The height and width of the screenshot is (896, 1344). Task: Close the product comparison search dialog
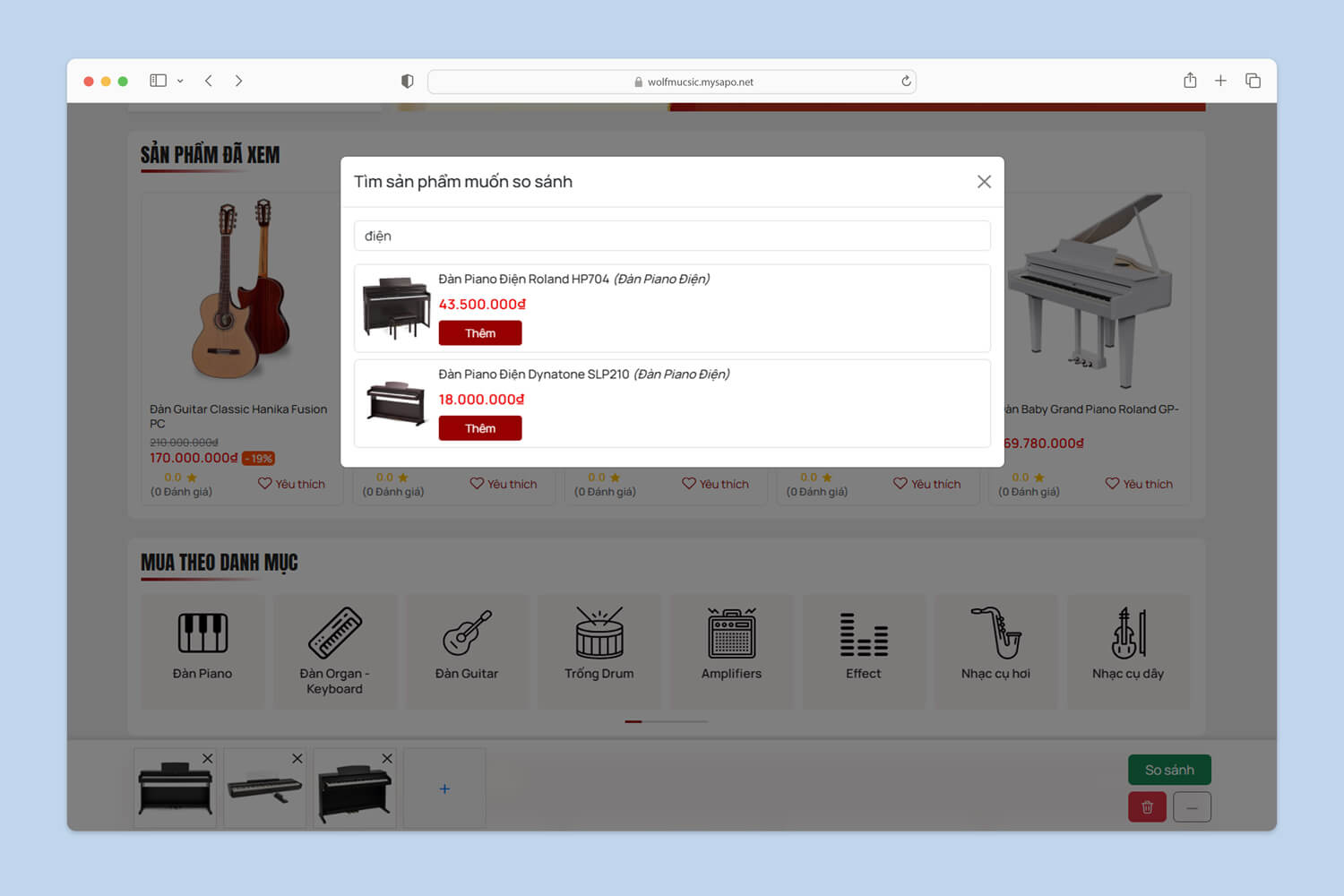[984, 182]
